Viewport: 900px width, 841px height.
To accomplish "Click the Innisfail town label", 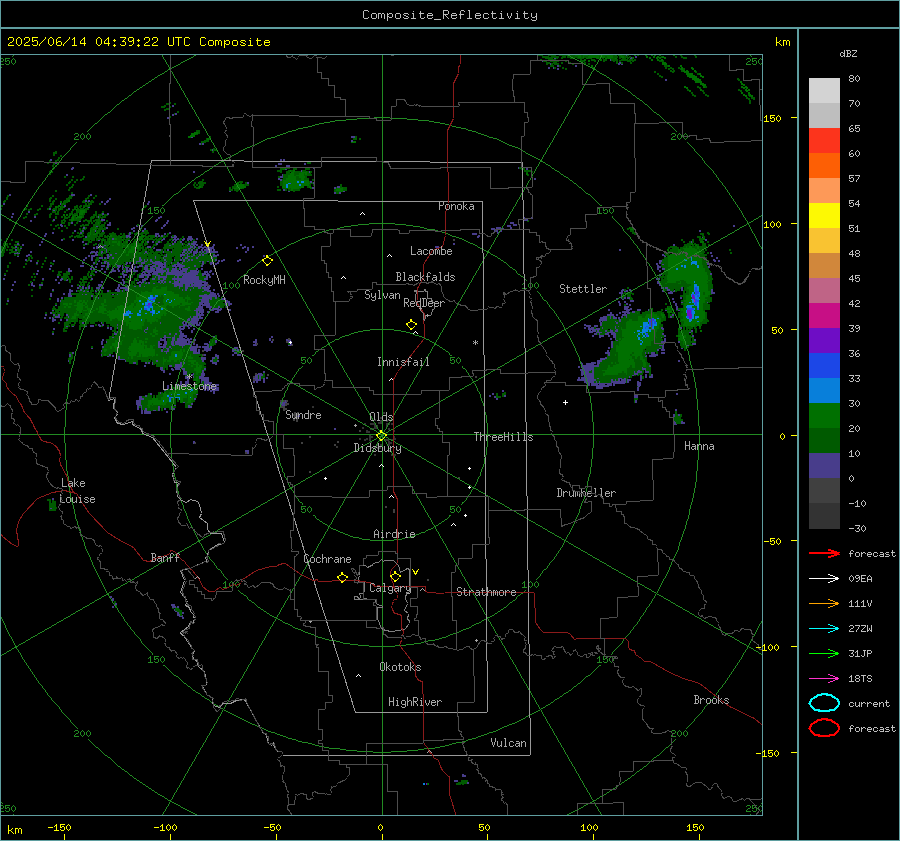I will tap(403, 362).
